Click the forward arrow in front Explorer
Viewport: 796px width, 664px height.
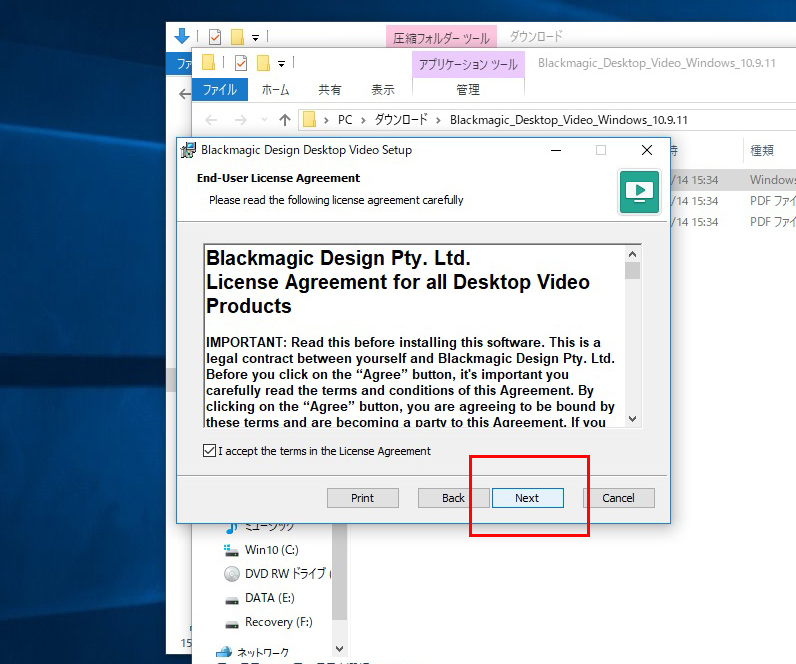(x=241, y=120)
